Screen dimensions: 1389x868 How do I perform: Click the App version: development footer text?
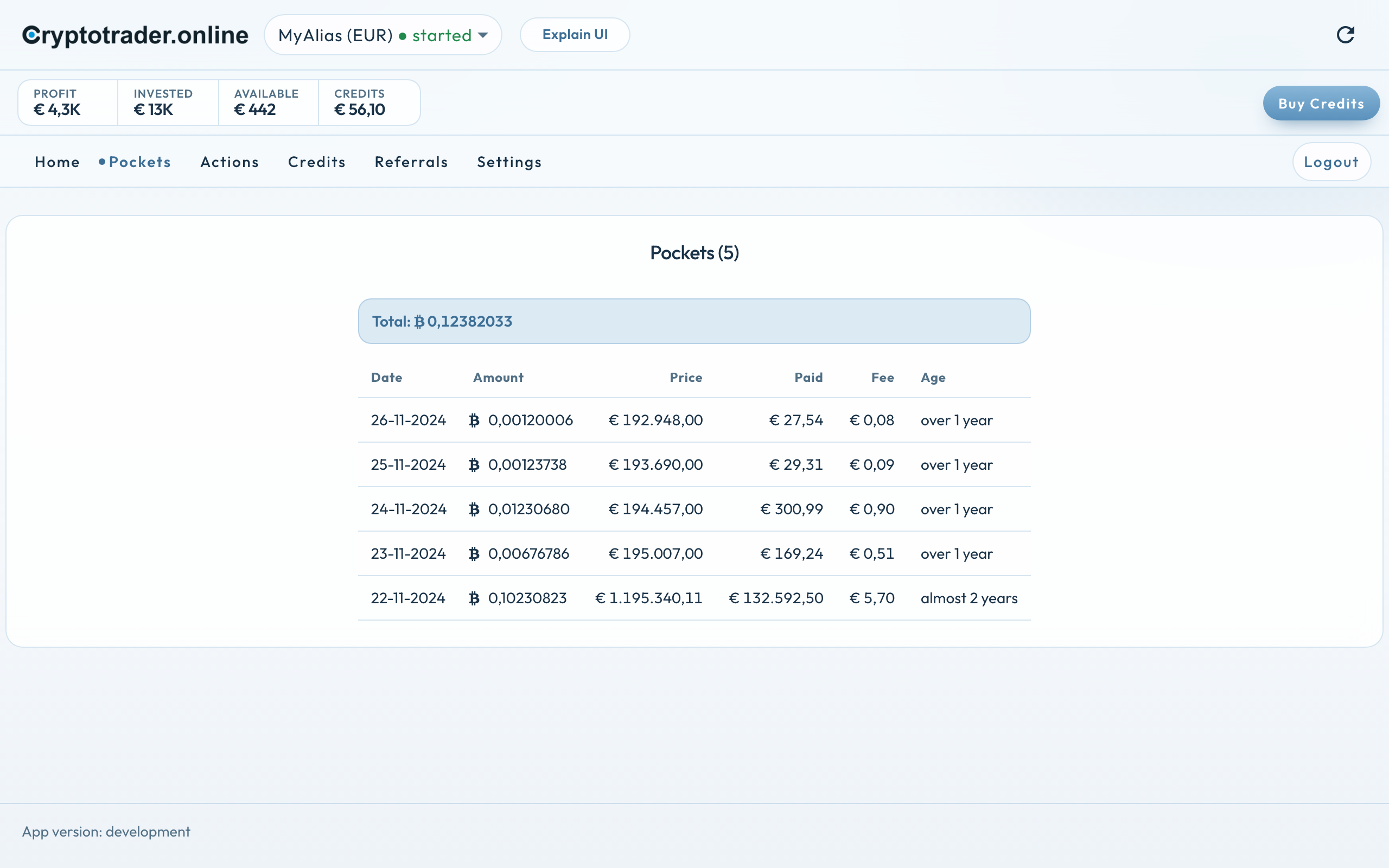[x=106, y=831]
